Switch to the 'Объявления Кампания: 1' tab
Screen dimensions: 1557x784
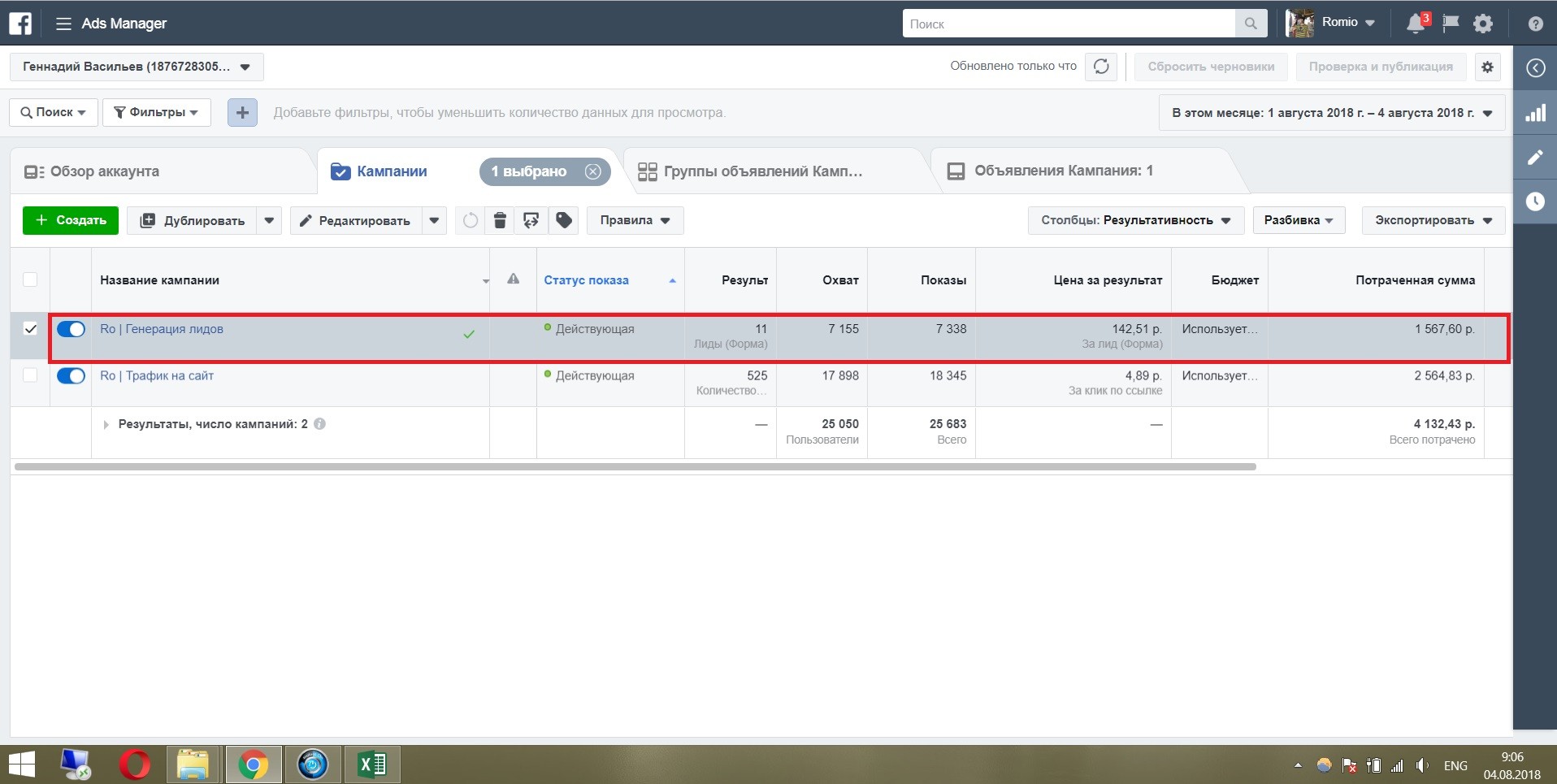pyautogui.click(x=1051, y=171)
